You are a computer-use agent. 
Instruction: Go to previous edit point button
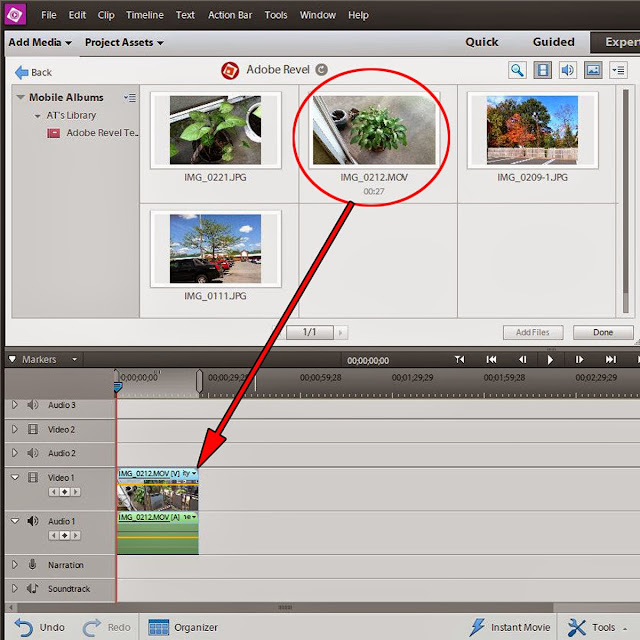[x=491, y=359]
